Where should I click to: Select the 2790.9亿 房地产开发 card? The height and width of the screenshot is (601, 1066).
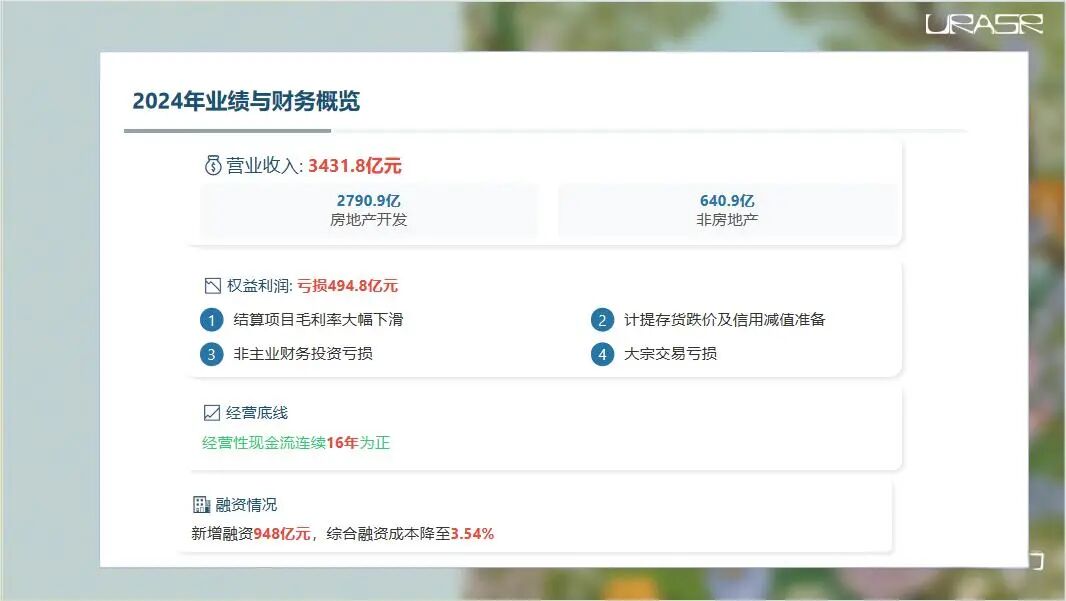tap(369, 210)
